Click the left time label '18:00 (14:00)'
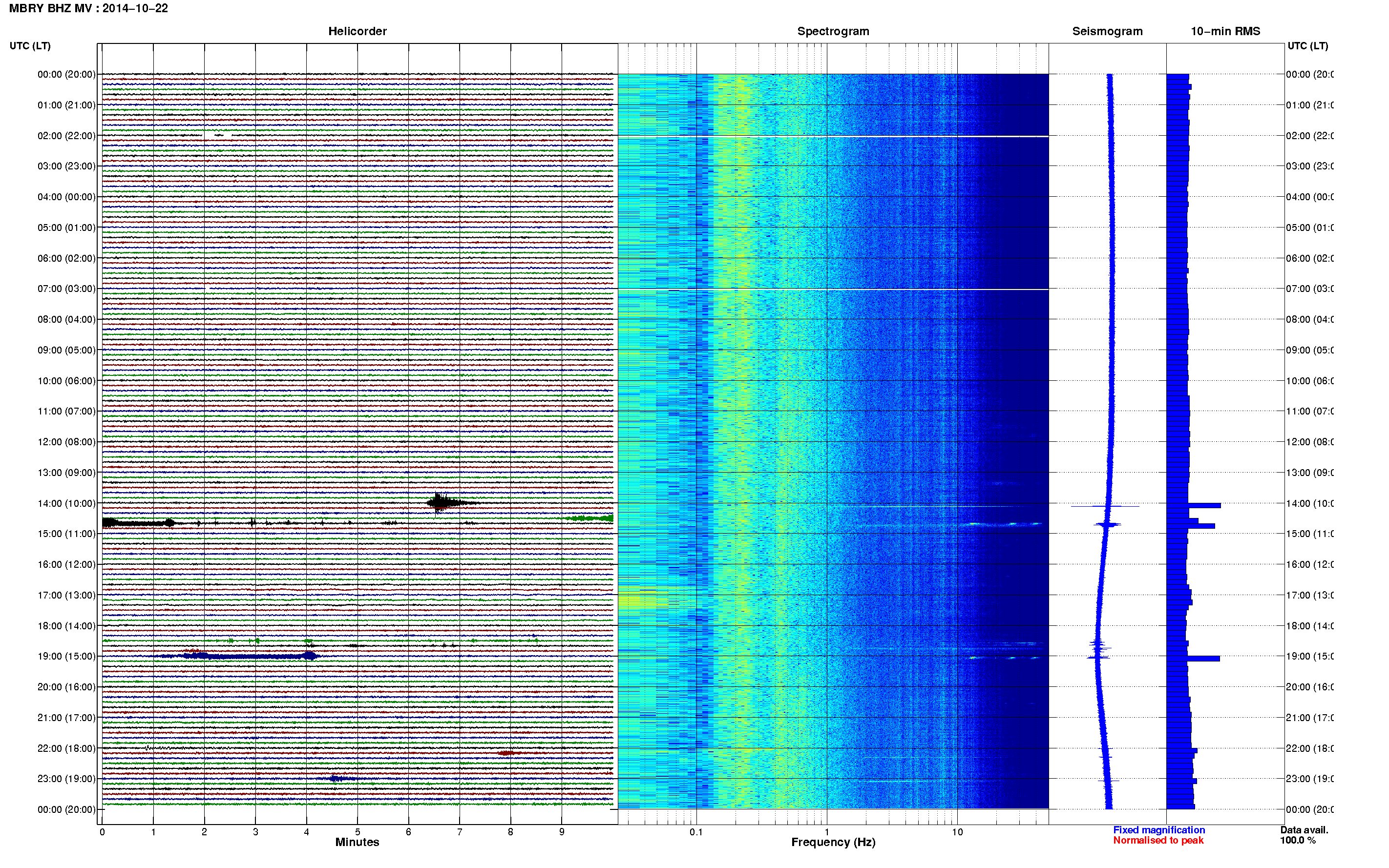The height and width of the screenshot is (868, 1389). (x=66, y=626)
